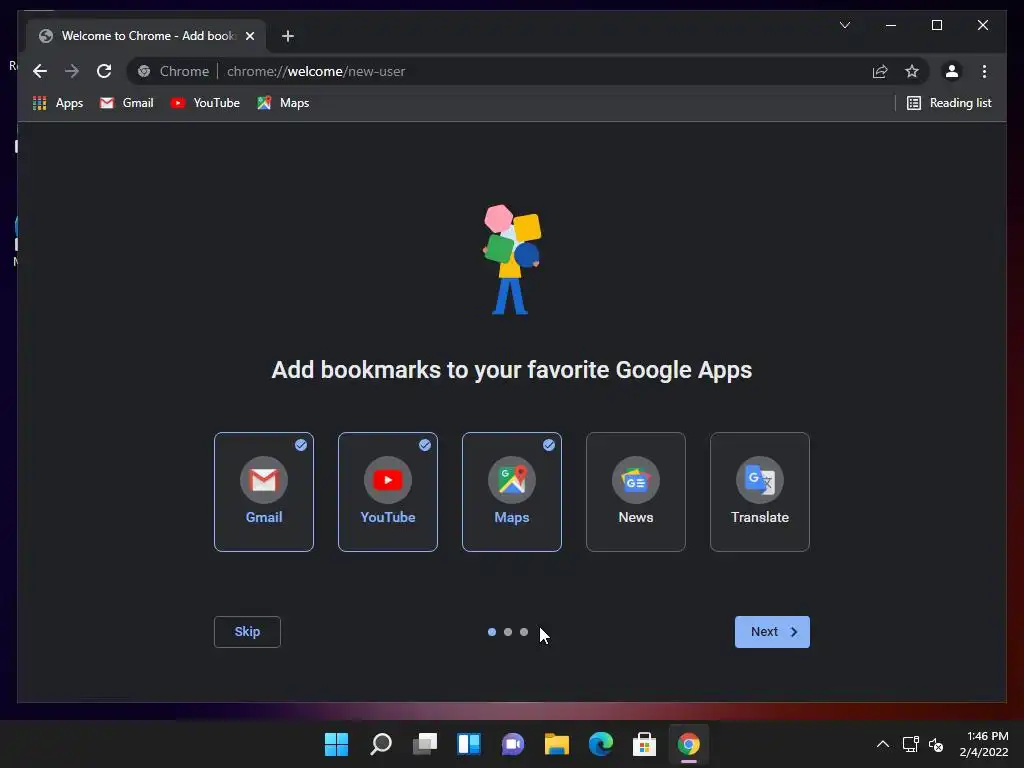The image size is (1024, 768).
Task: Click the Chrome icon in taskbar
Action: (688, 744)
